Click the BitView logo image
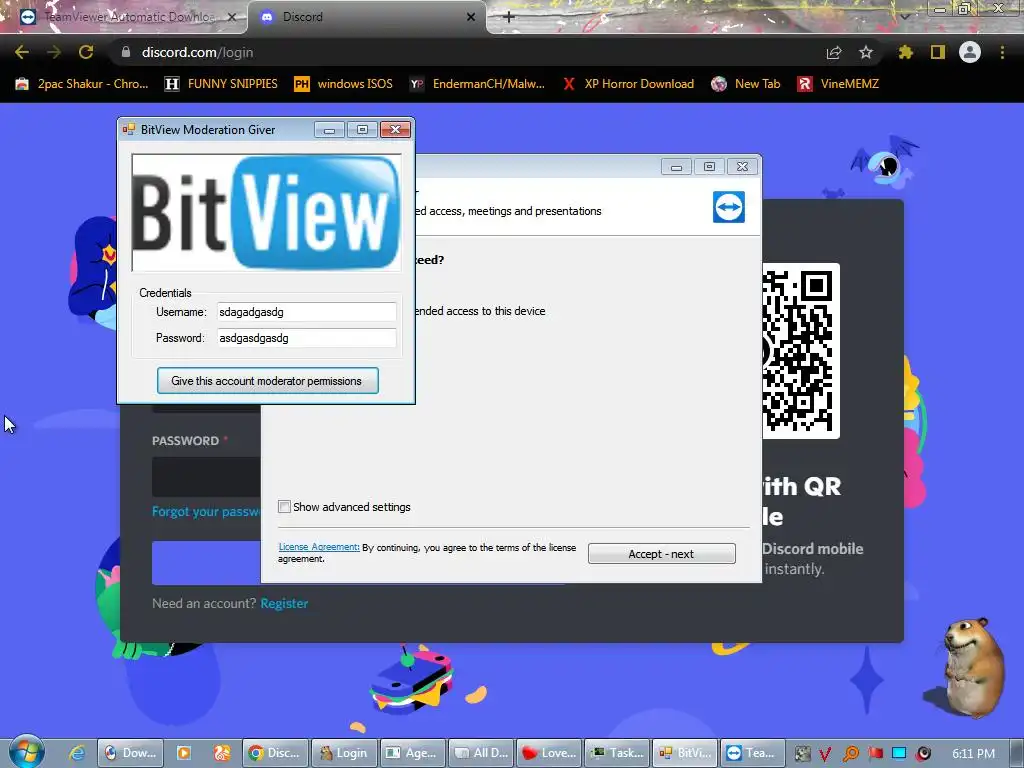Screen dimensions: 1024x768 coord(266,213)
